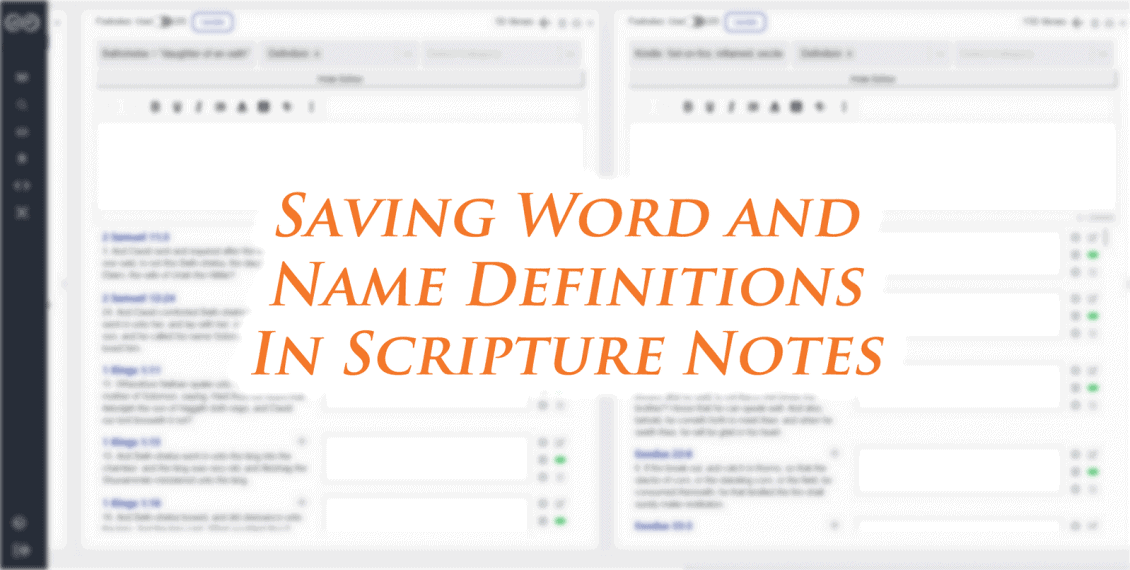Toggle bold in the Kindle panel editor
The image size is (1130, 570).
(688, 107)
